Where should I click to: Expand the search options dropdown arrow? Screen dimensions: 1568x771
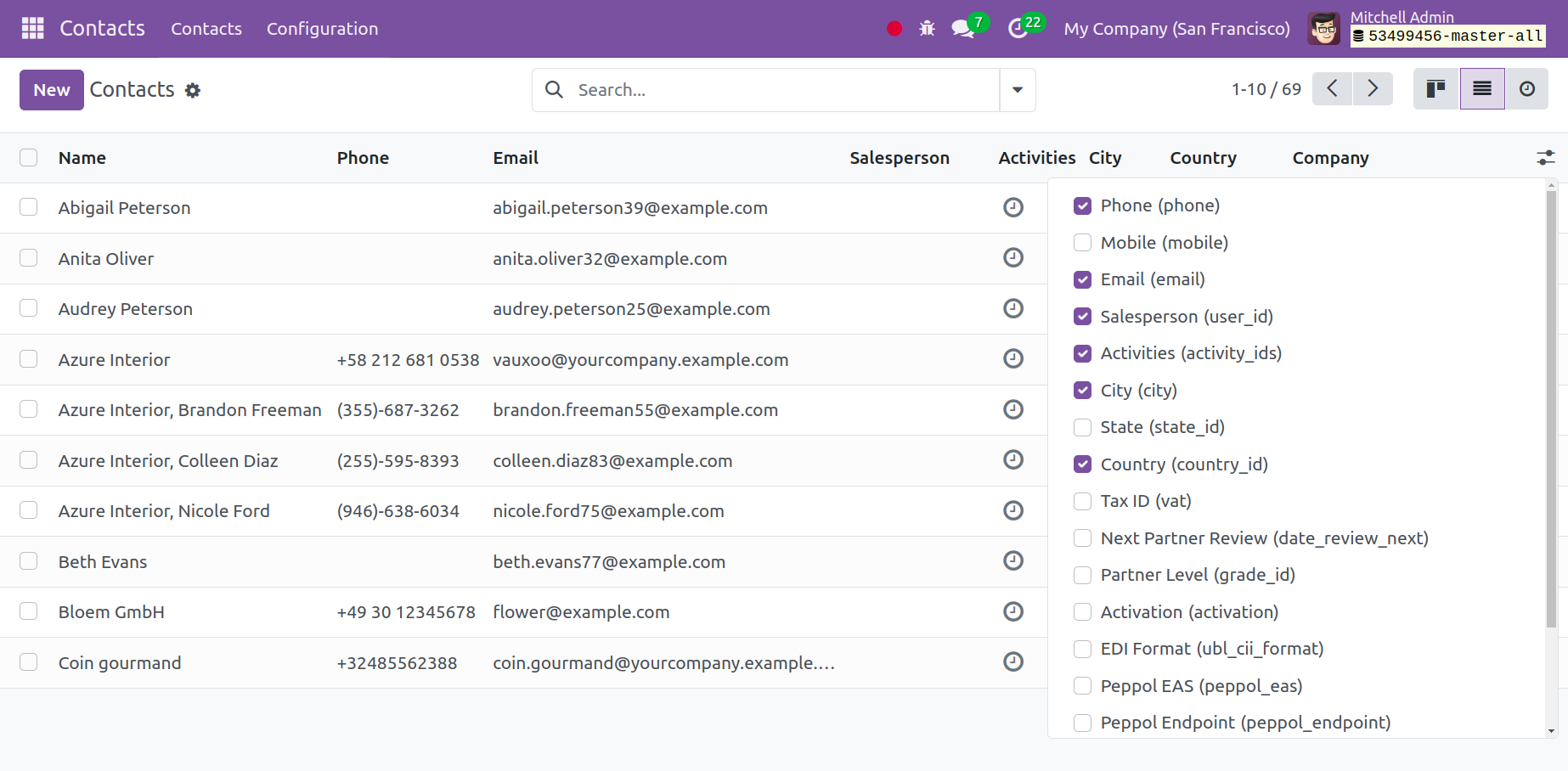pyautogui.click(x=1017, y=90)
